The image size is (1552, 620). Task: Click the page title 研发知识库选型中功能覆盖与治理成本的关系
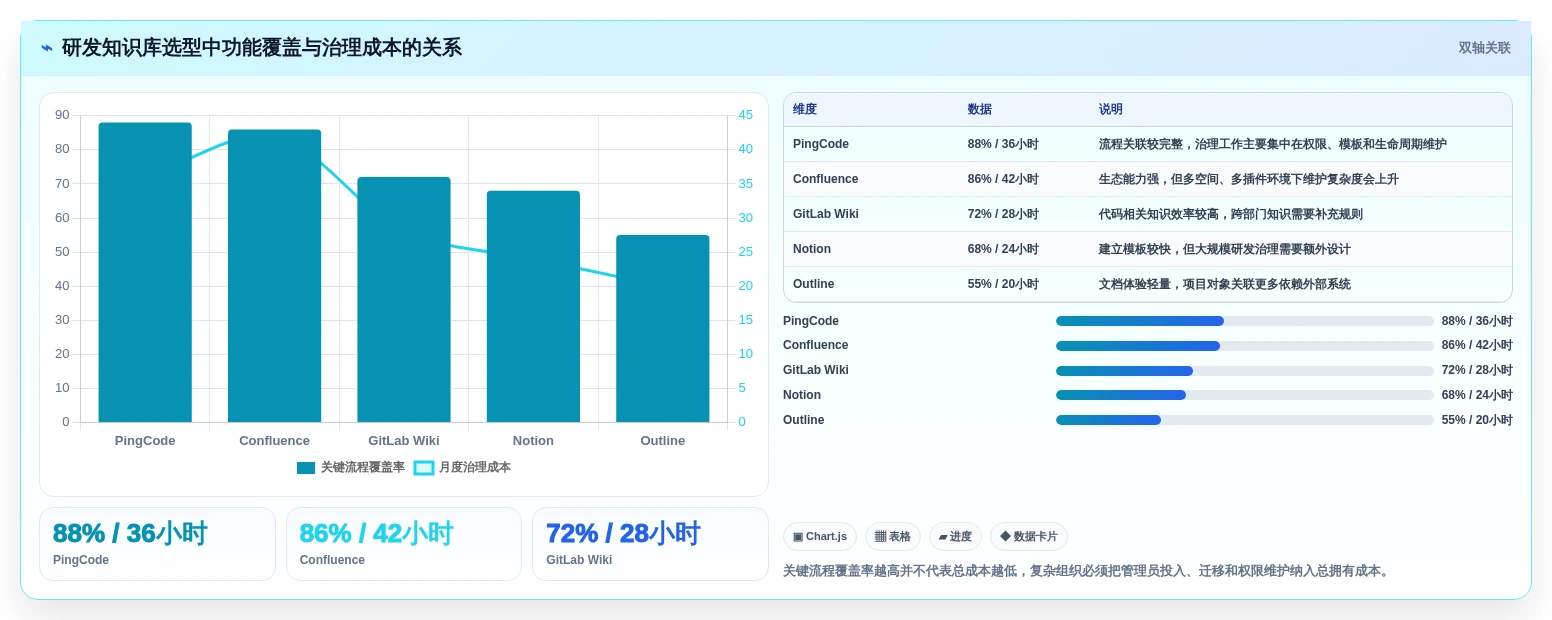click(x=262, y=48)
